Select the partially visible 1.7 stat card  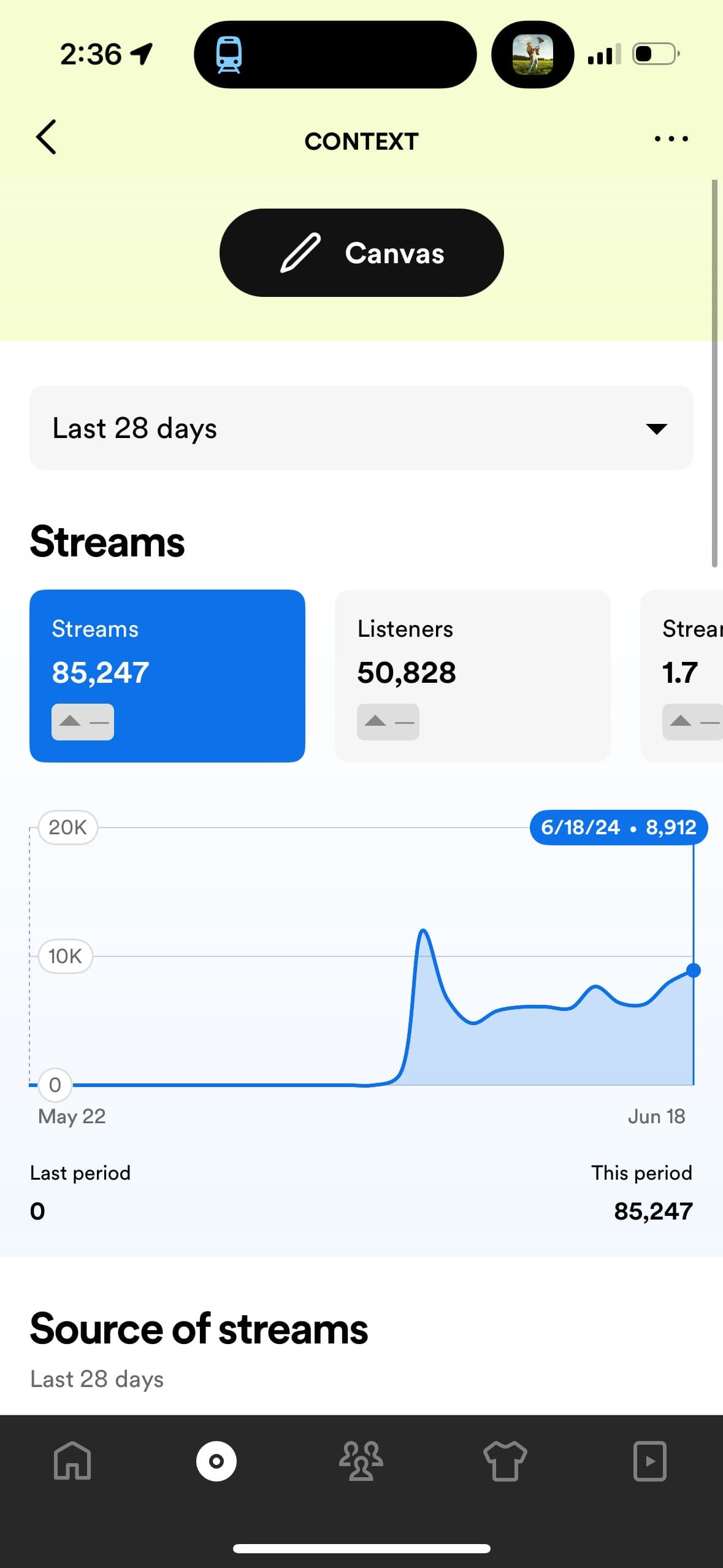point(681,675)
